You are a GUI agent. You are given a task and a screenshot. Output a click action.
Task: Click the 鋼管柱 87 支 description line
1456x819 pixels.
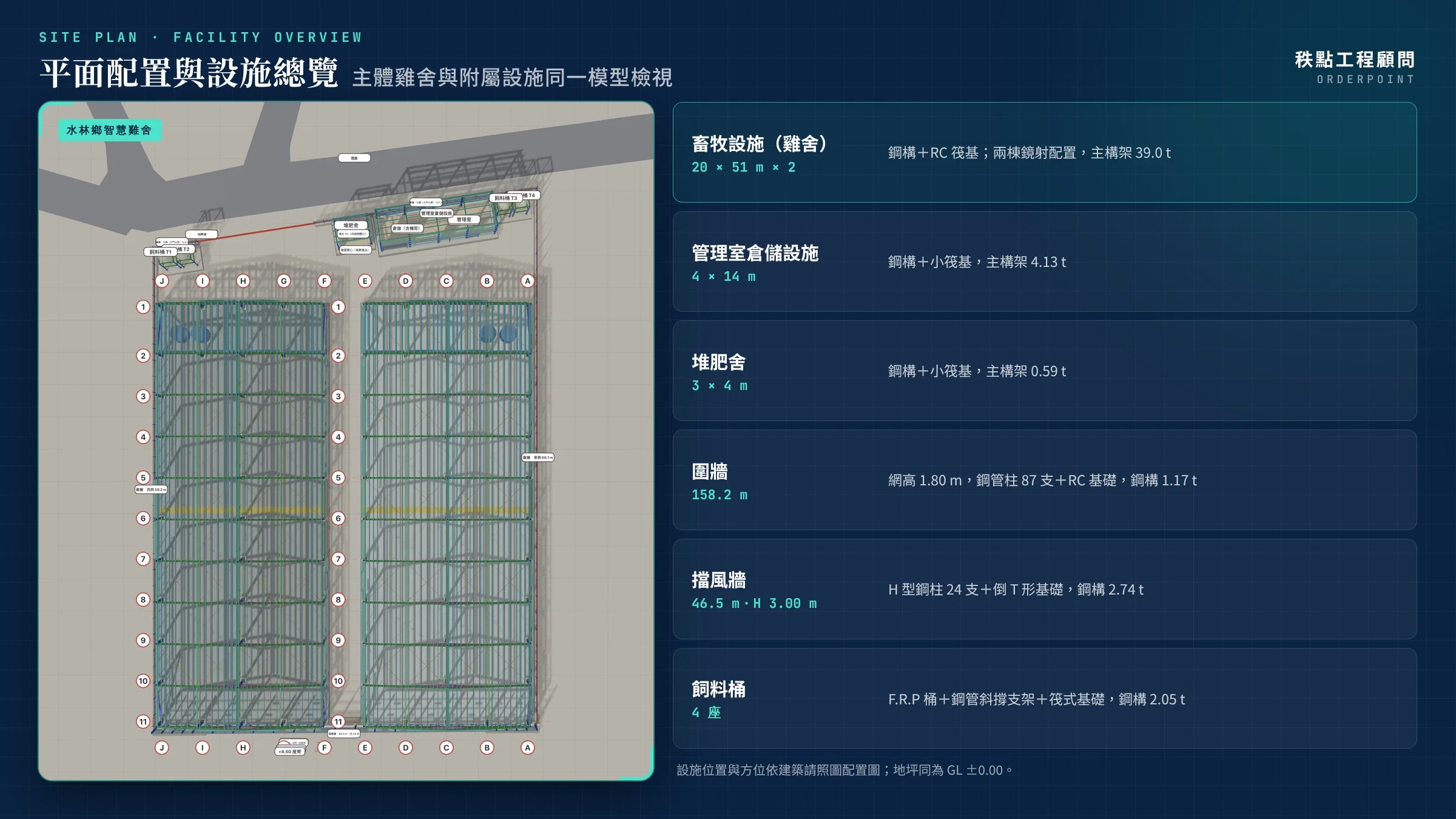(x=1042, y=480)
